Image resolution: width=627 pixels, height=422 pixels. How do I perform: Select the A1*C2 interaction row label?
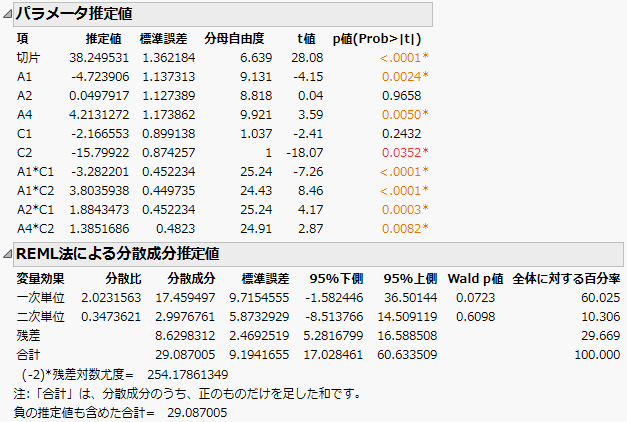pos(35,190)
